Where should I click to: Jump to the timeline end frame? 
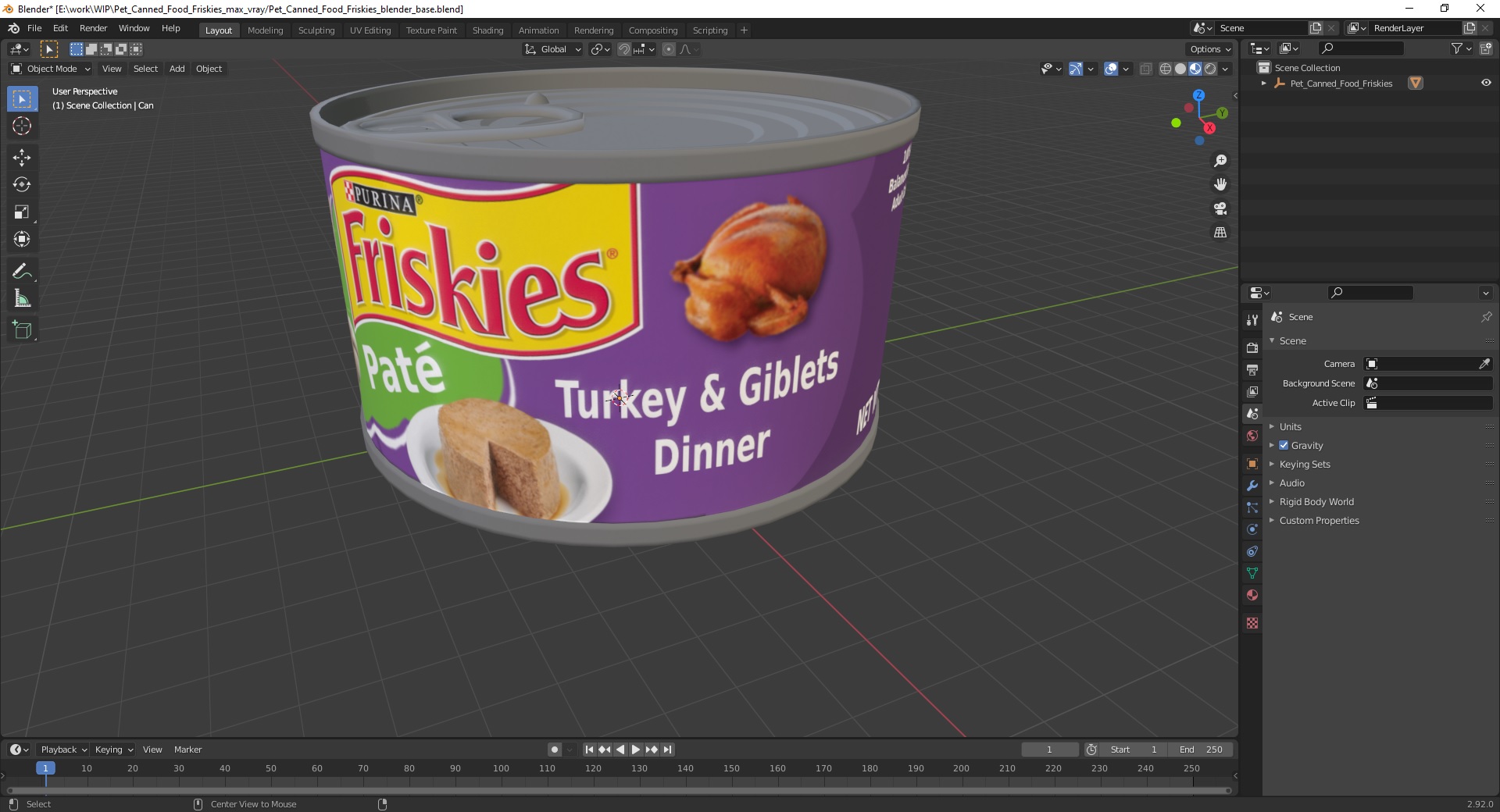[667, 750]
